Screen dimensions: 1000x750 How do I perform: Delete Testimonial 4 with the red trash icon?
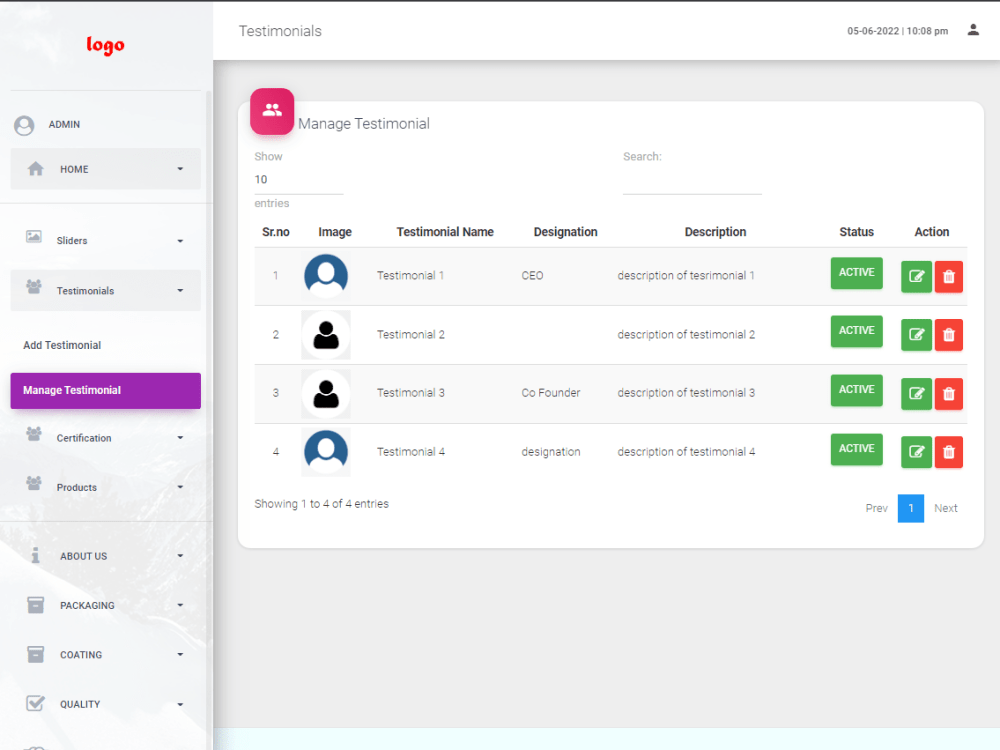point(948,452)
